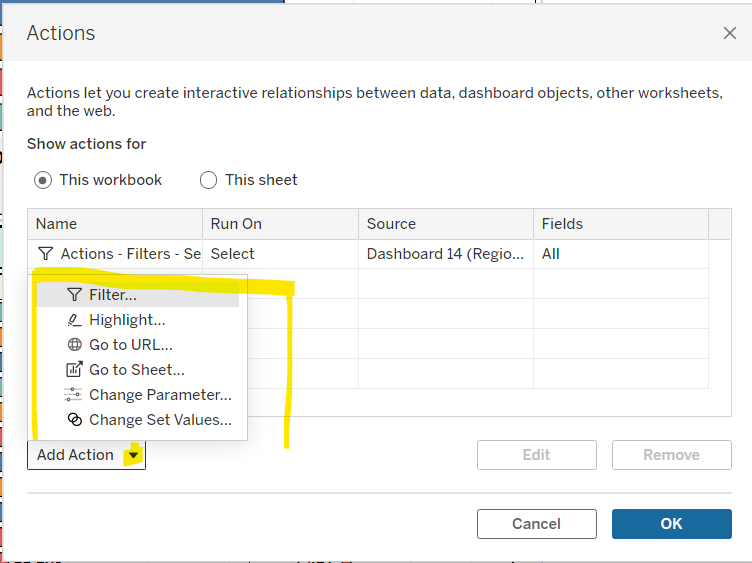Screen dimensions: 752x563
Task: Click the Cancel button
Action: click(x=537, y=524)
